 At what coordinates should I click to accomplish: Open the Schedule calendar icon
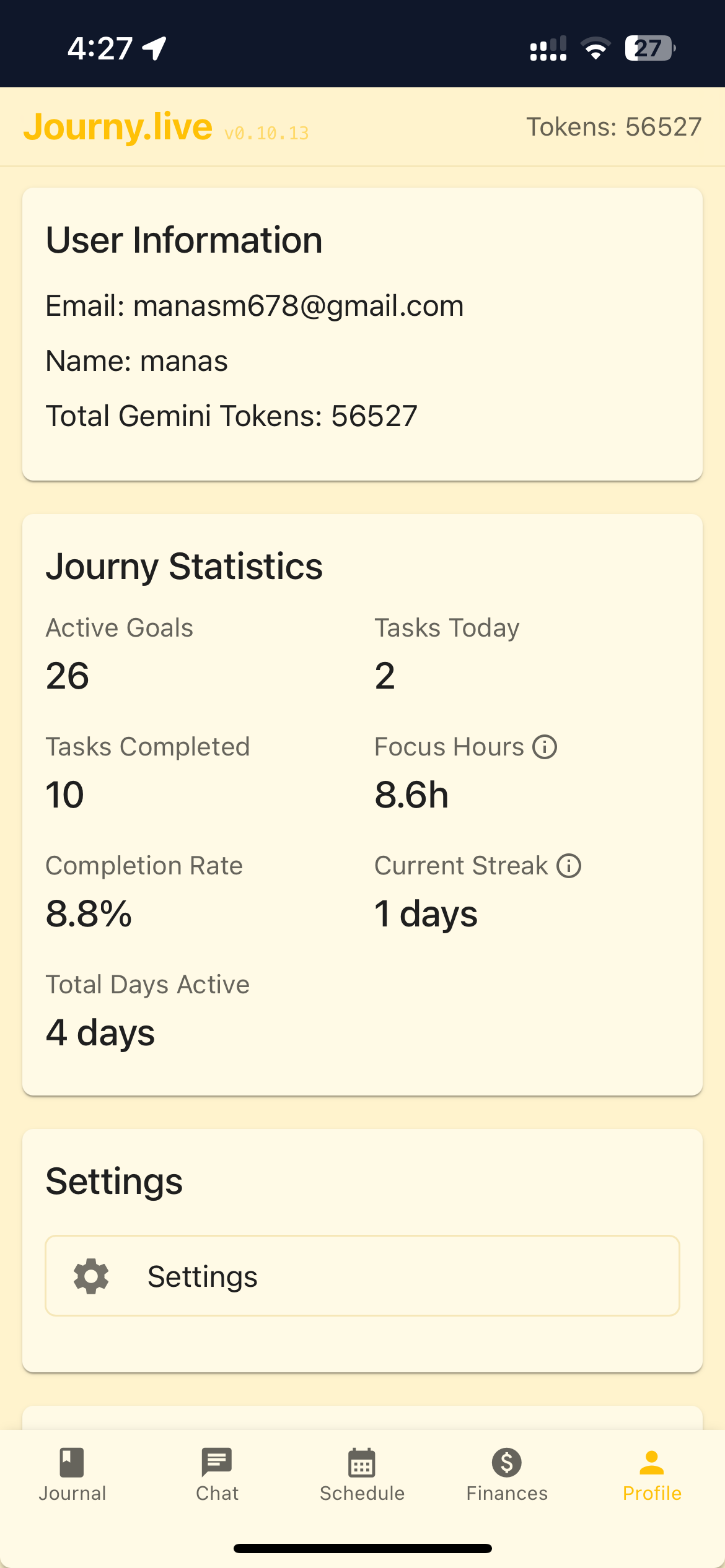pos(362,1463)
